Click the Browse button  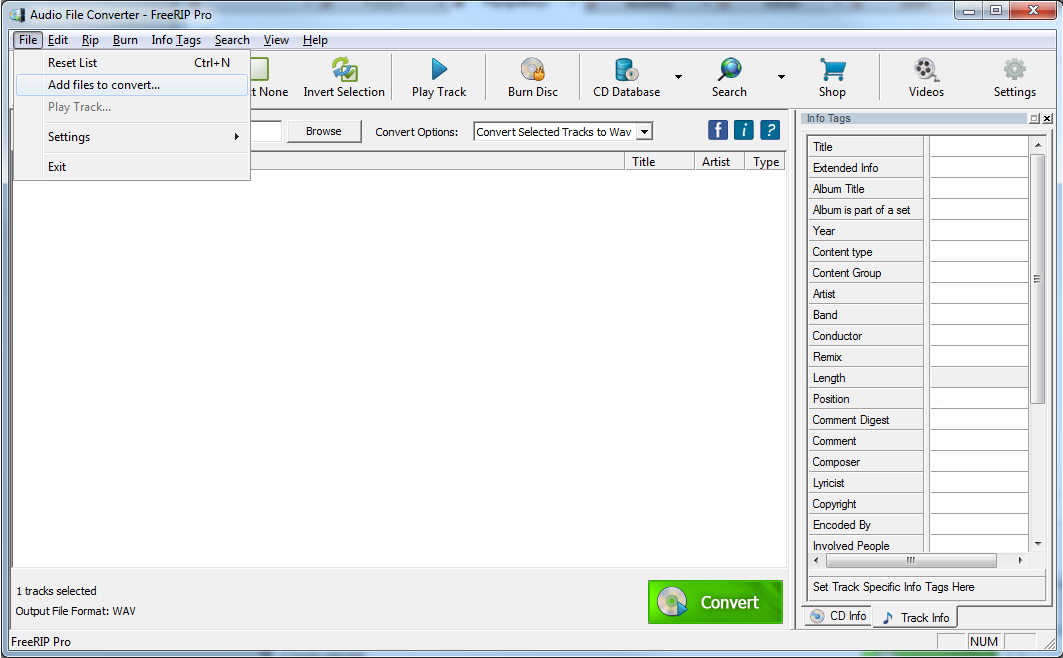[323, 131]
